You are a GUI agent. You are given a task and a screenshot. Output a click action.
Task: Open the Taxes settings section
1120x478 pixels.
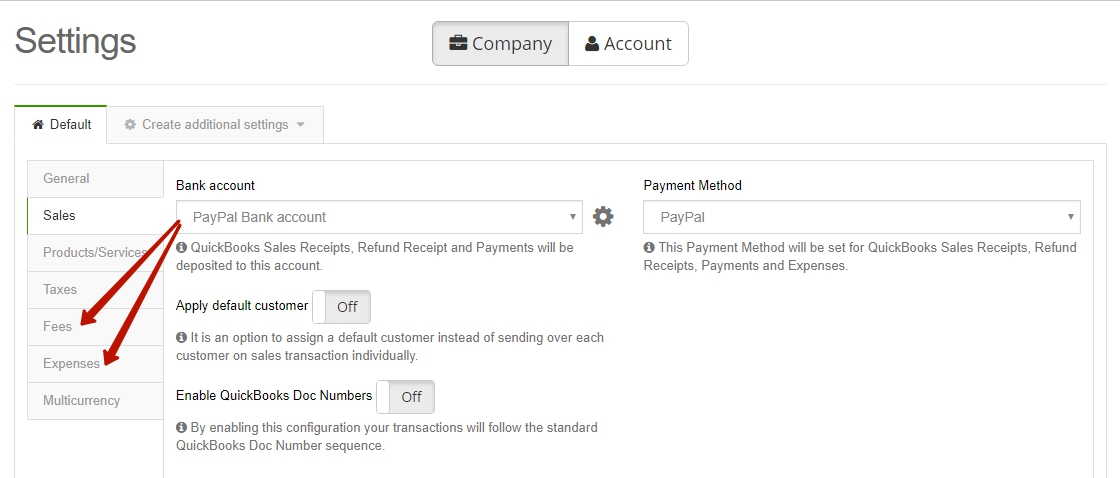(x=96, y=289)
